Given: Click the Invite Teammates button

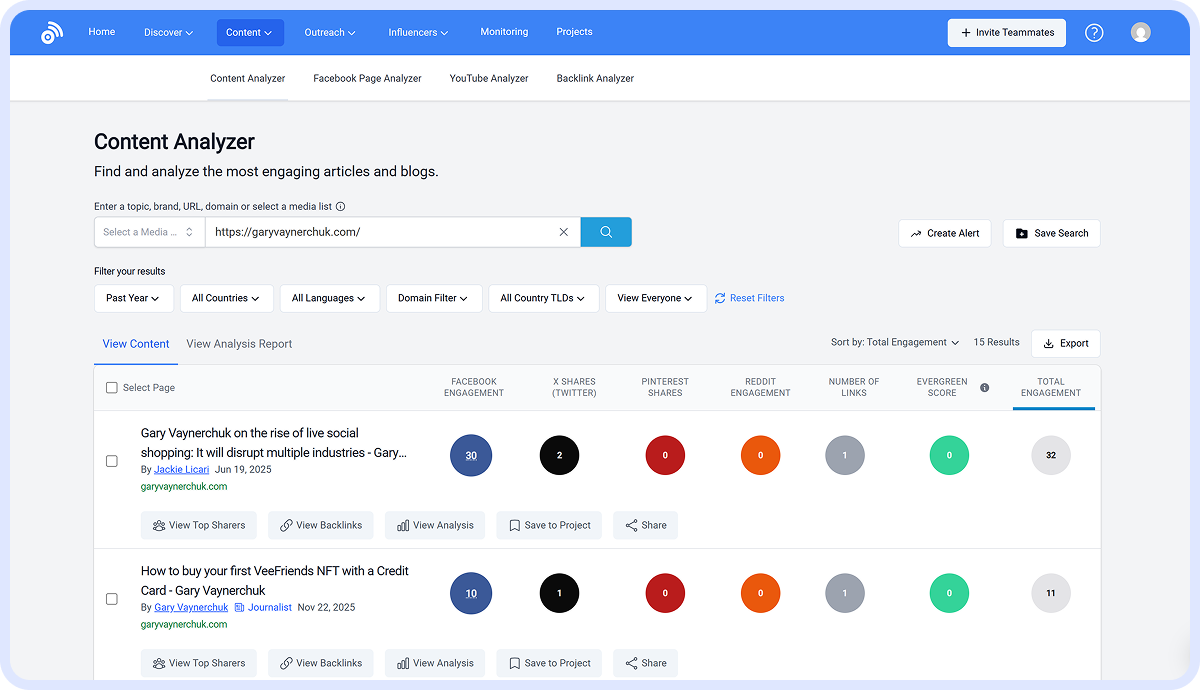Looking at the screenshot, I should [1006, 33].
